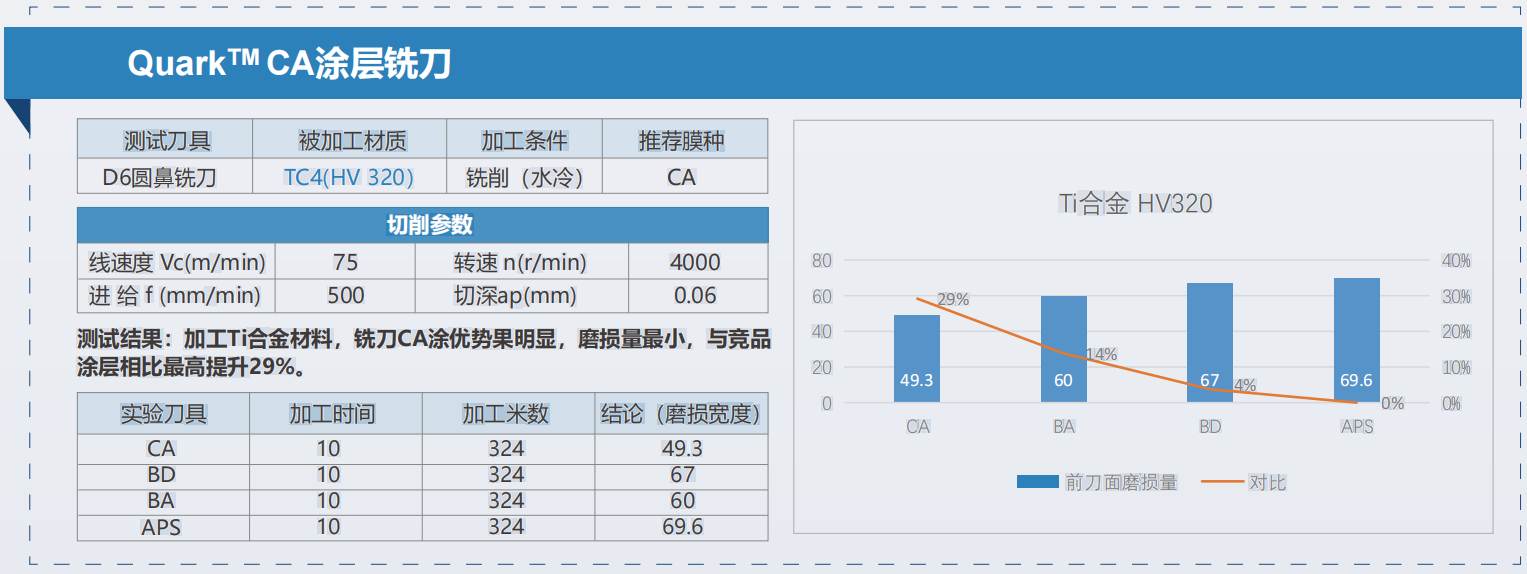Select the 线速度 Vc(m/min) cell
This screenshot has height=574, width=1527.
177,262
